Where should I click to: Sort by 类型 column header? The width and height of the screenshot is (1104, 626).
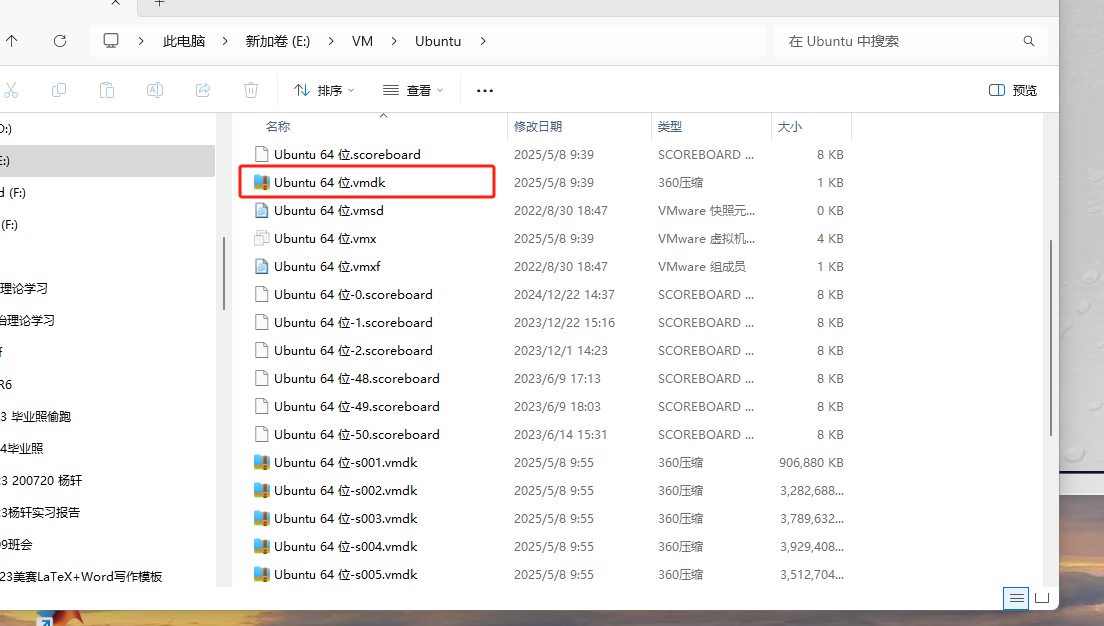(x=670, y=127)
